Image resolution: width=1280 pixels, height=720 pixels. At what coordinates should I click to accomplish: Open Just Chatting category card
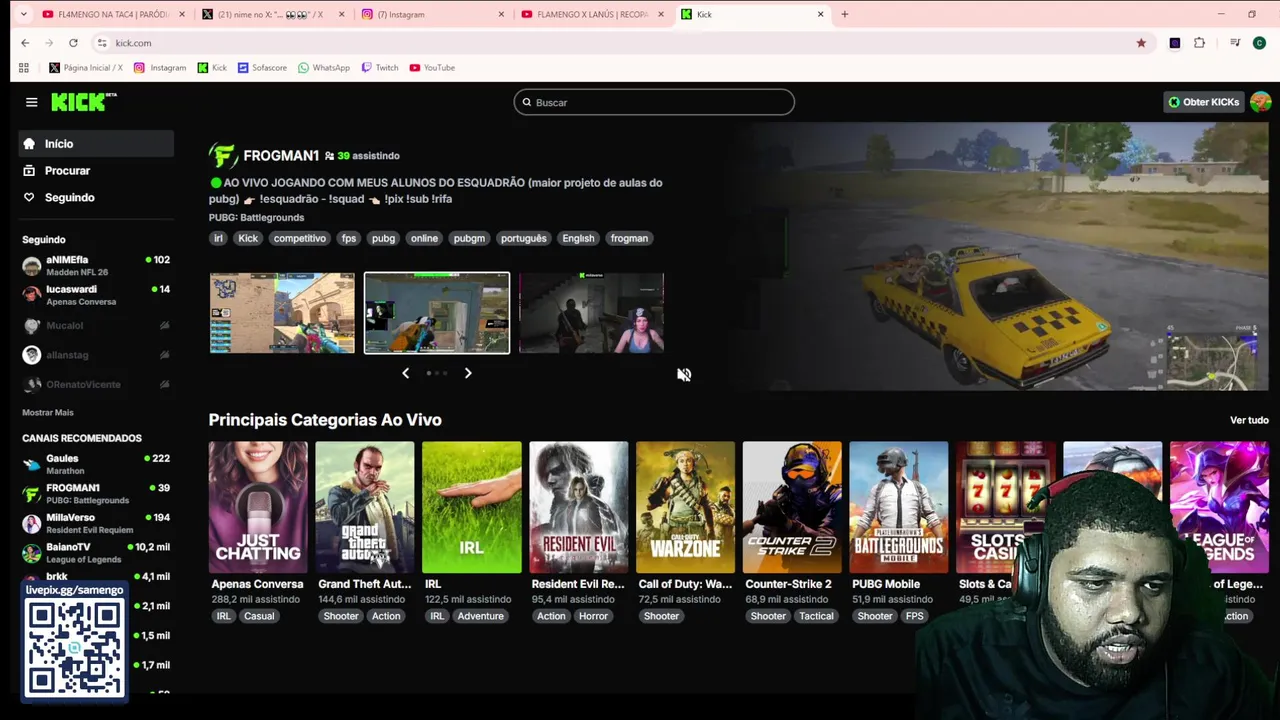point(258,507)
